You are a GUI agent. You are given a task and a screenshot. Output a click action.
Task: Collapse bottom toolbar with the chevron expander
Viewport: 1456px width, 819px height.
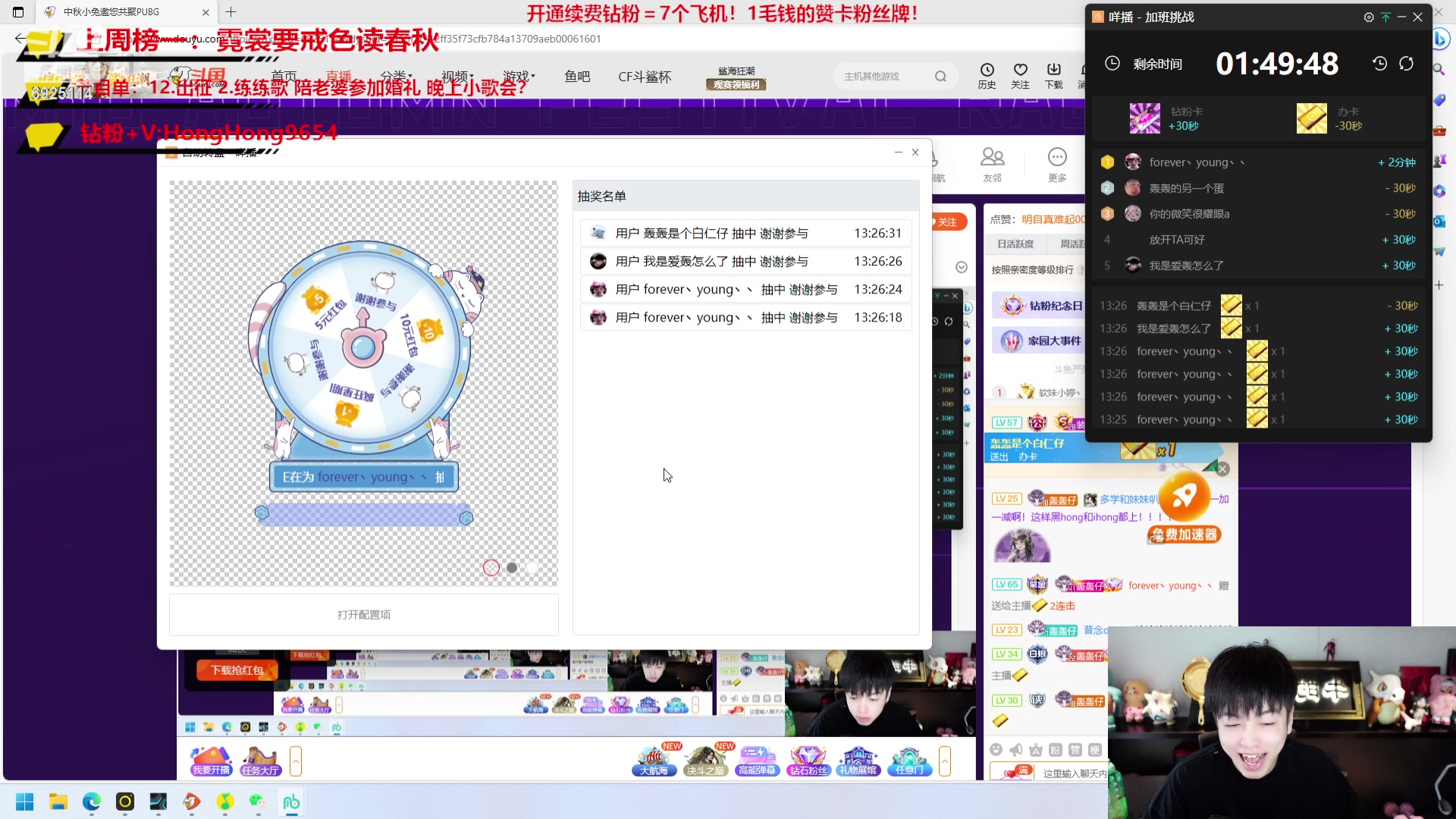coord(945,760)
